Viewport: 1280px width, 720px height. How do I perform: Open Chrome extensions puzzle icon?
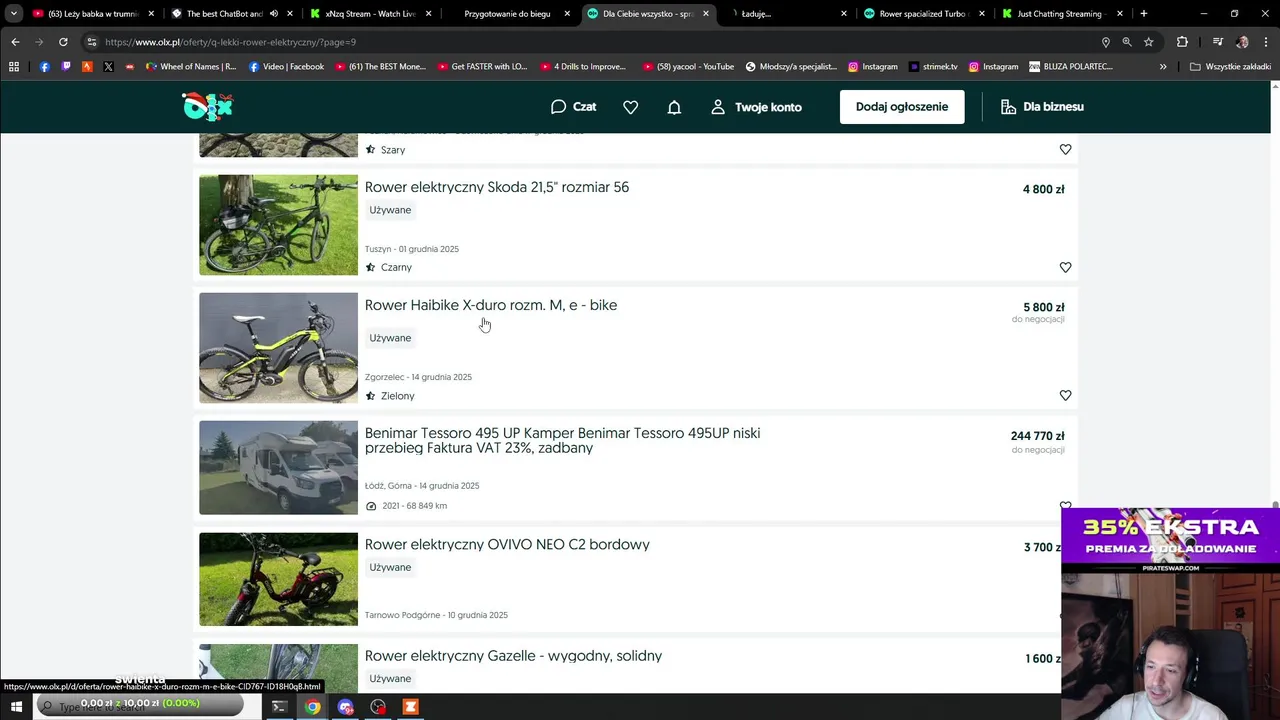coord(1182,42)
